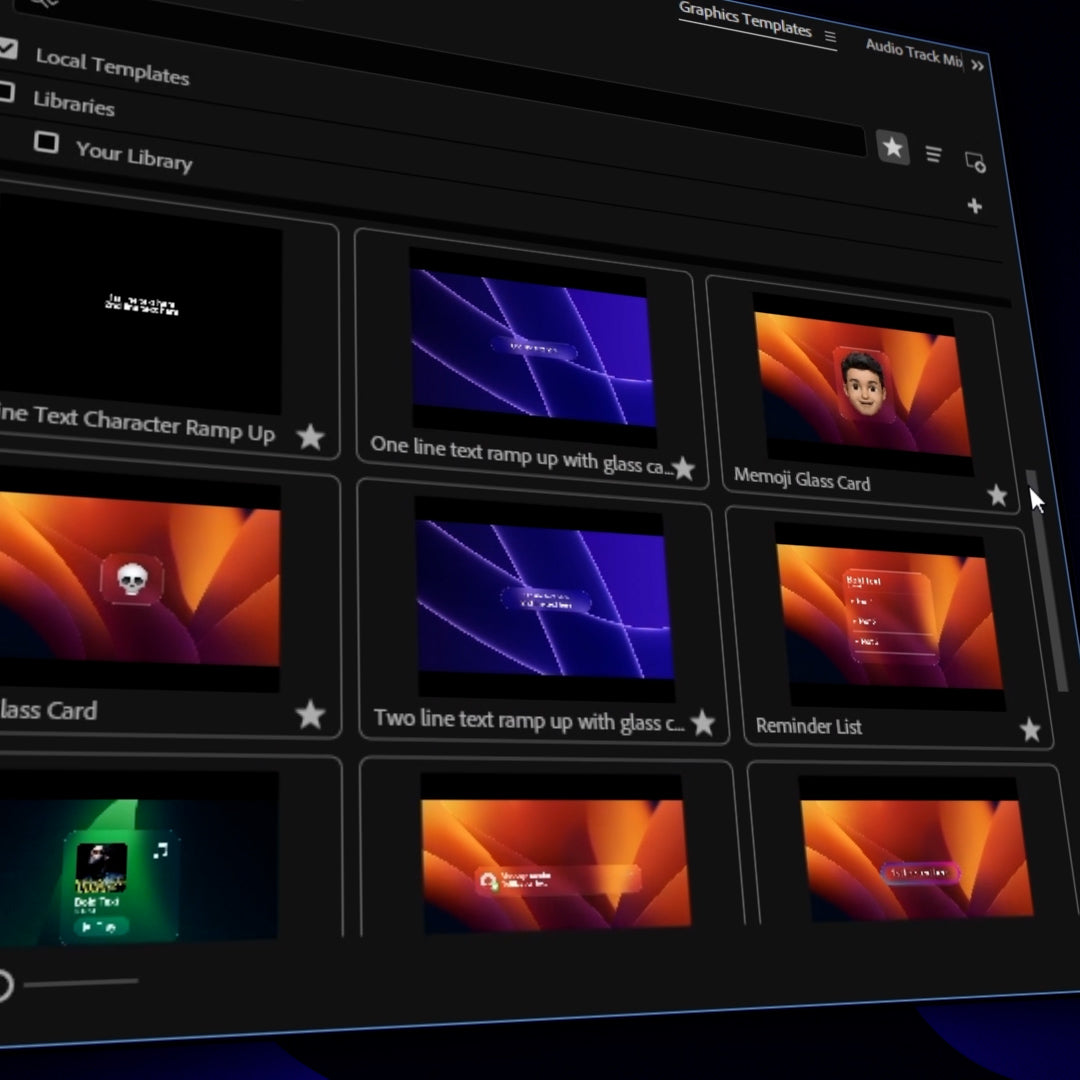Click 'Two line text ramp up with glass' label
The height and width of the screenshot is (1080, 1080).
pos(528,720)
